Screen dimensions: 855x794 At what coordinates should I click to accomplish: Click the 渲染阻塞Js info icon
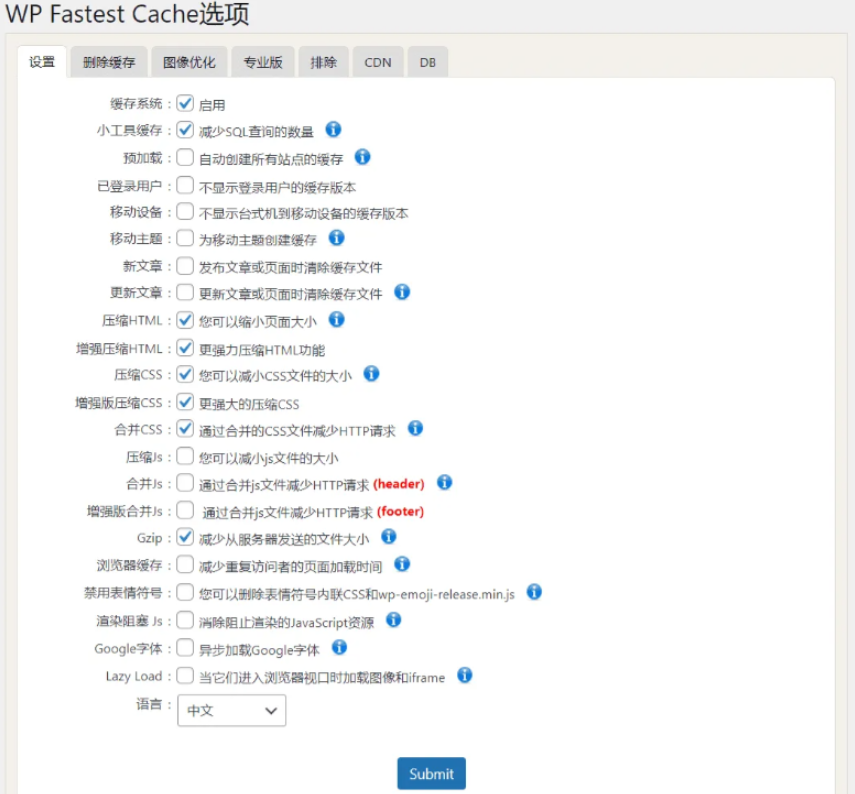click(393, 619)
